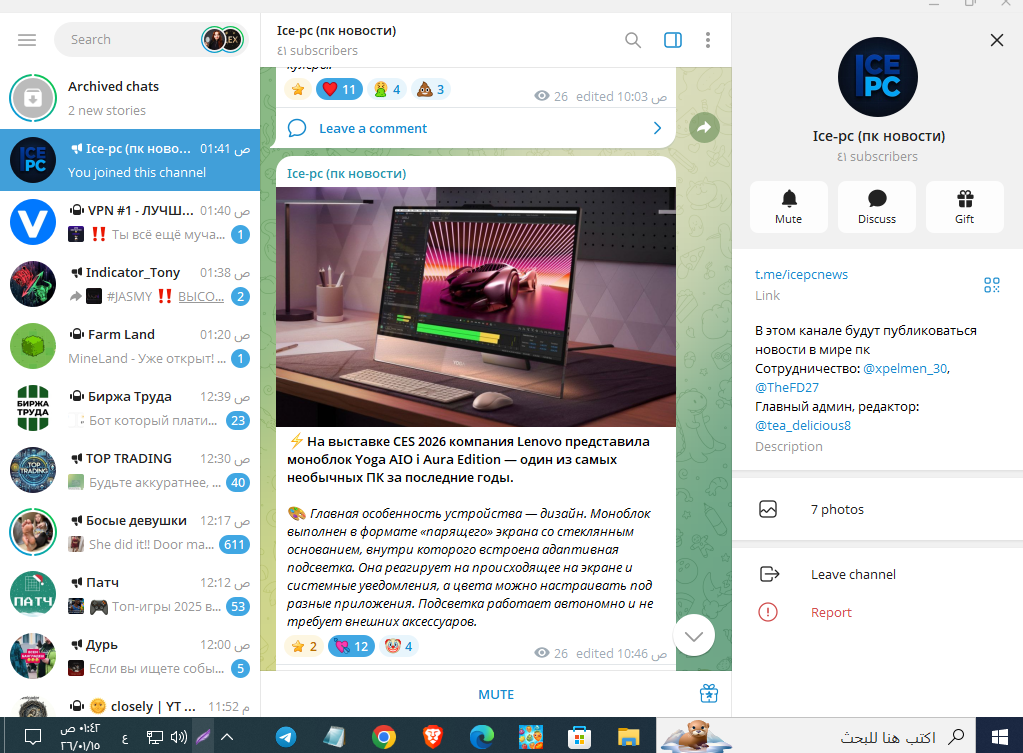Click the Windows Start button
This screenshot has width=1023, height=753.
1000,737
